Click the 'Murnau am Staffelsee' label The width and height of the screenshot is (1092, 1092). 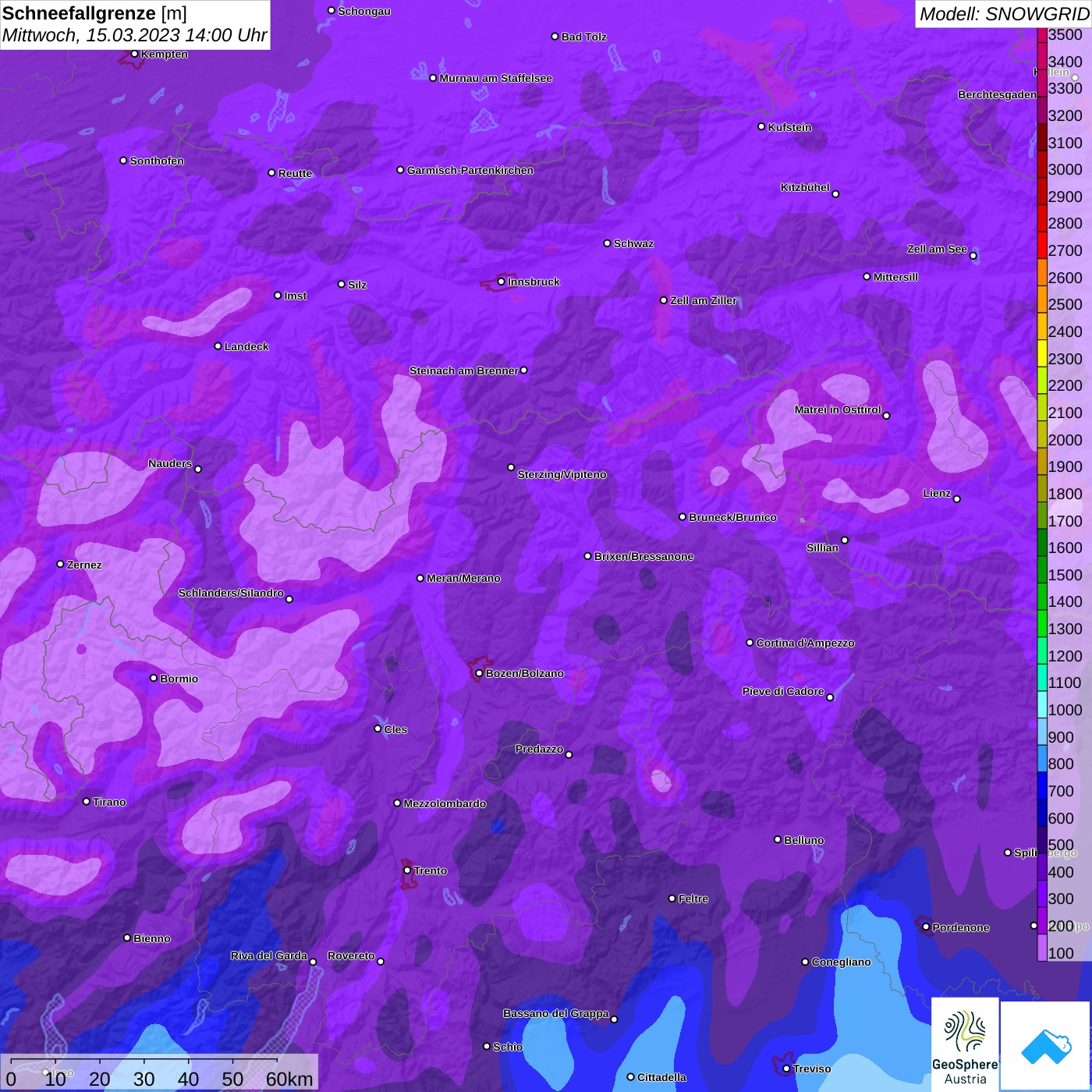point(496,78)
